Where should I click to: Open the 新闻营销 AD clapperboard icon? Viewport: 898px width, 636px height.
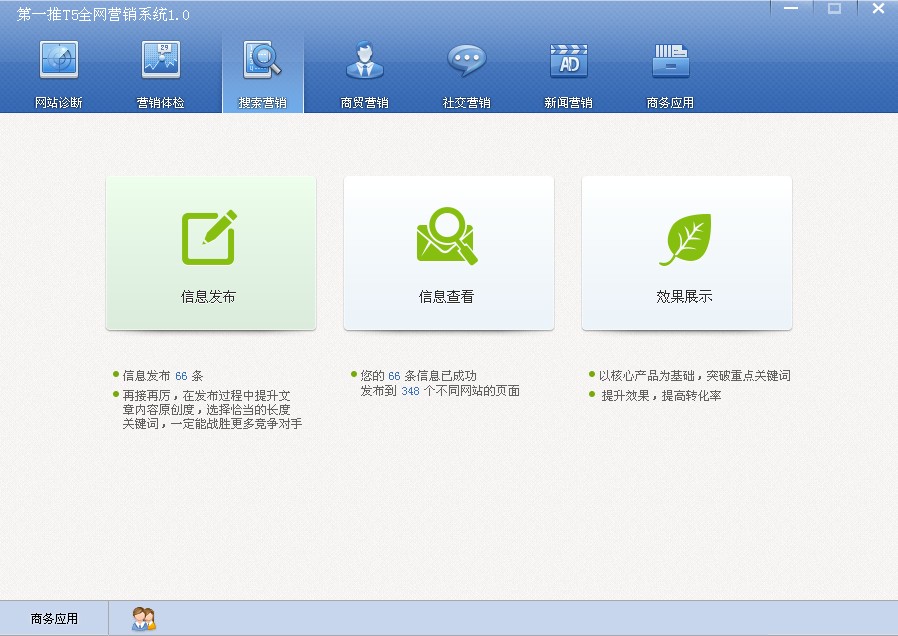click(x=568, y=61)
